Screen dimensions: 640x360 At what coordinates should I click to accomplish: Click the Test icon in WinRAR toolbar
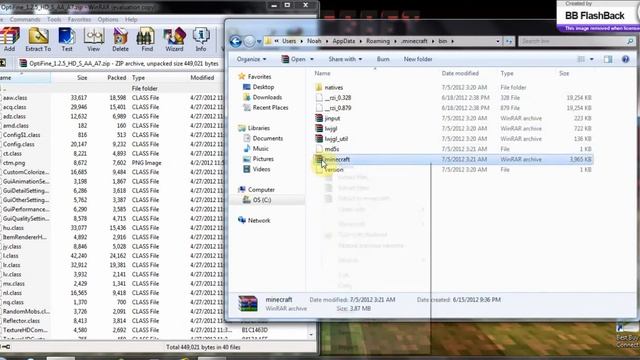(67, 40)
